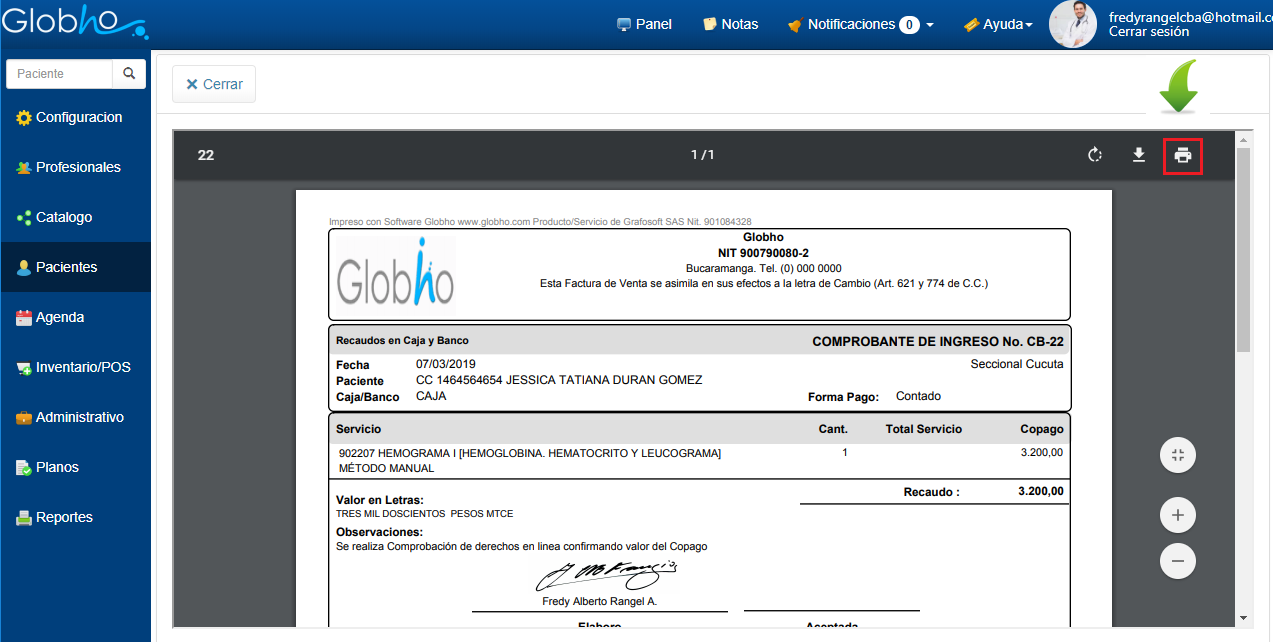
Task: Open Configuracion in the sidebar
Action: click(x=78, y=117)
